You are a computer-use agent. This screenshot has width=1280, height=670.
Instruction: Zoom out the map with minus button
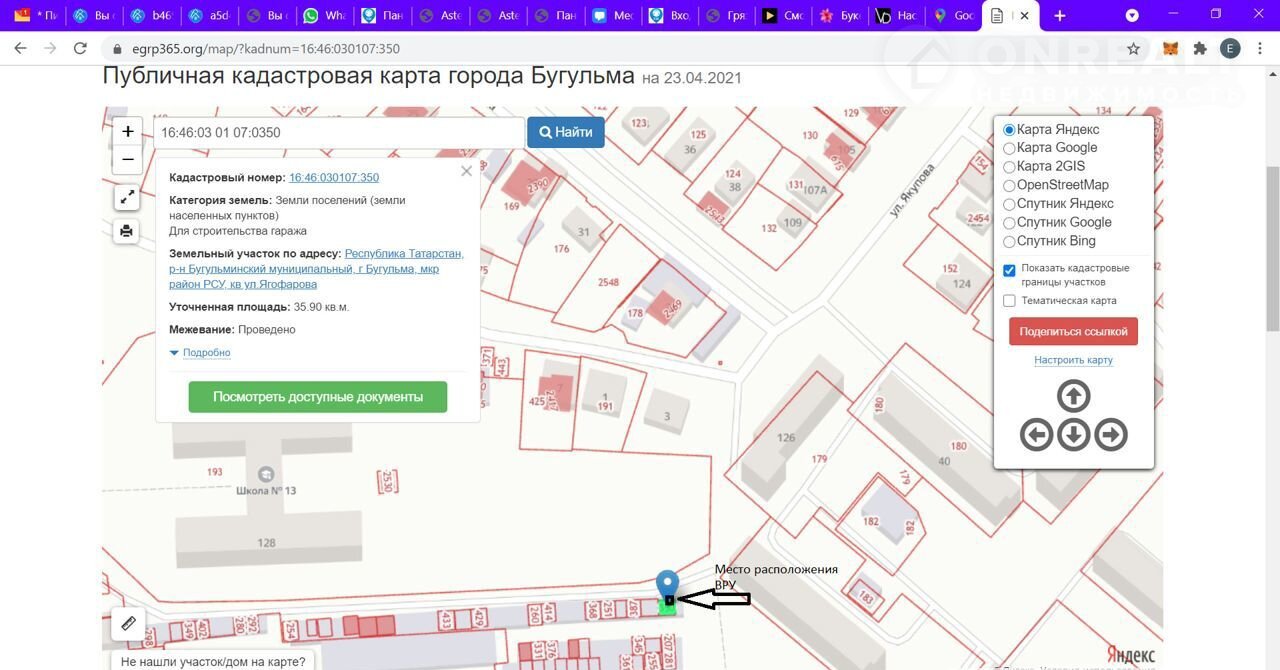(x=128, y=160)
